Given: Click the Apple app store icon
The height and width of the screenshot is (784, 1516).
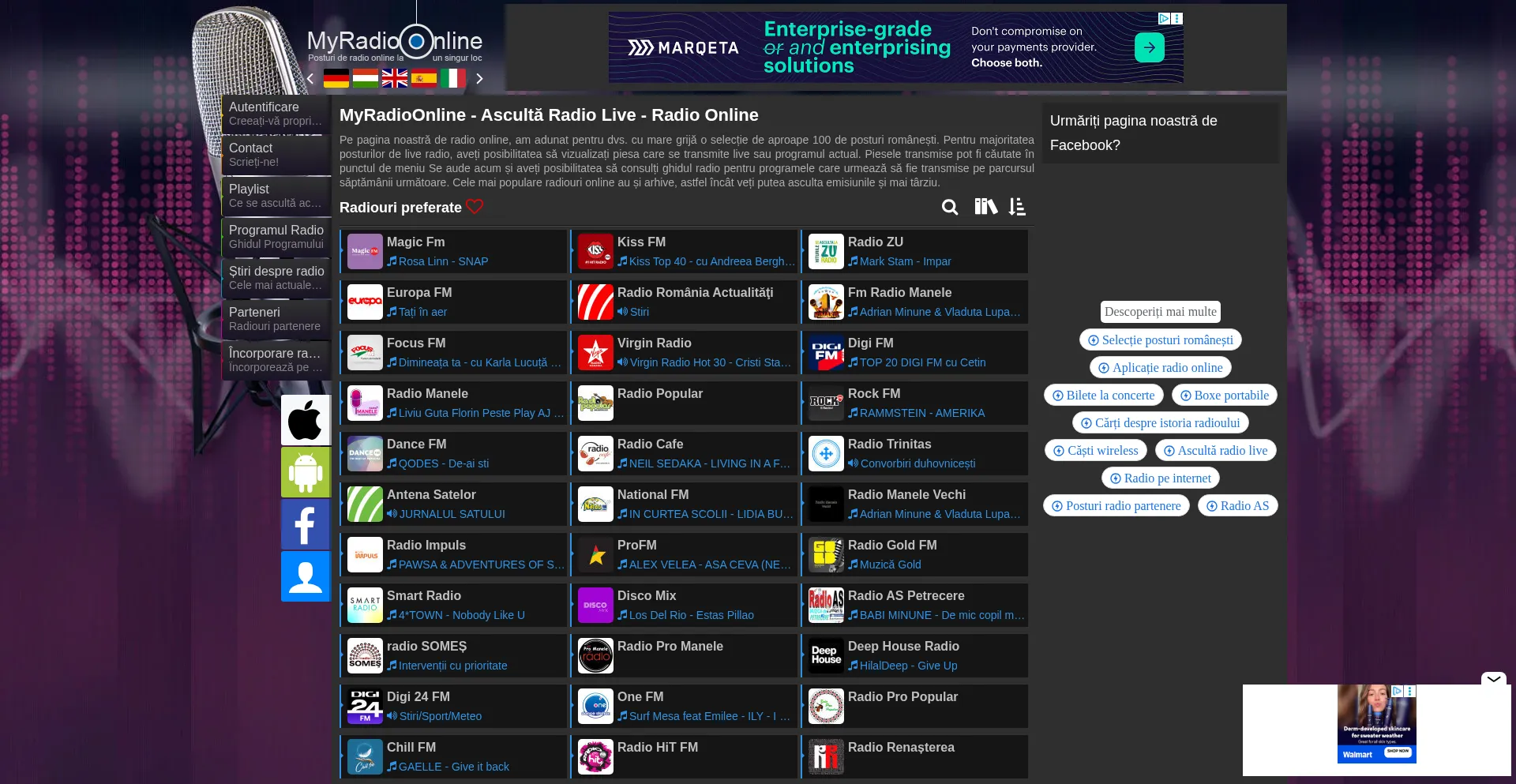Looking at the screenshot, I should coord(306,420).
